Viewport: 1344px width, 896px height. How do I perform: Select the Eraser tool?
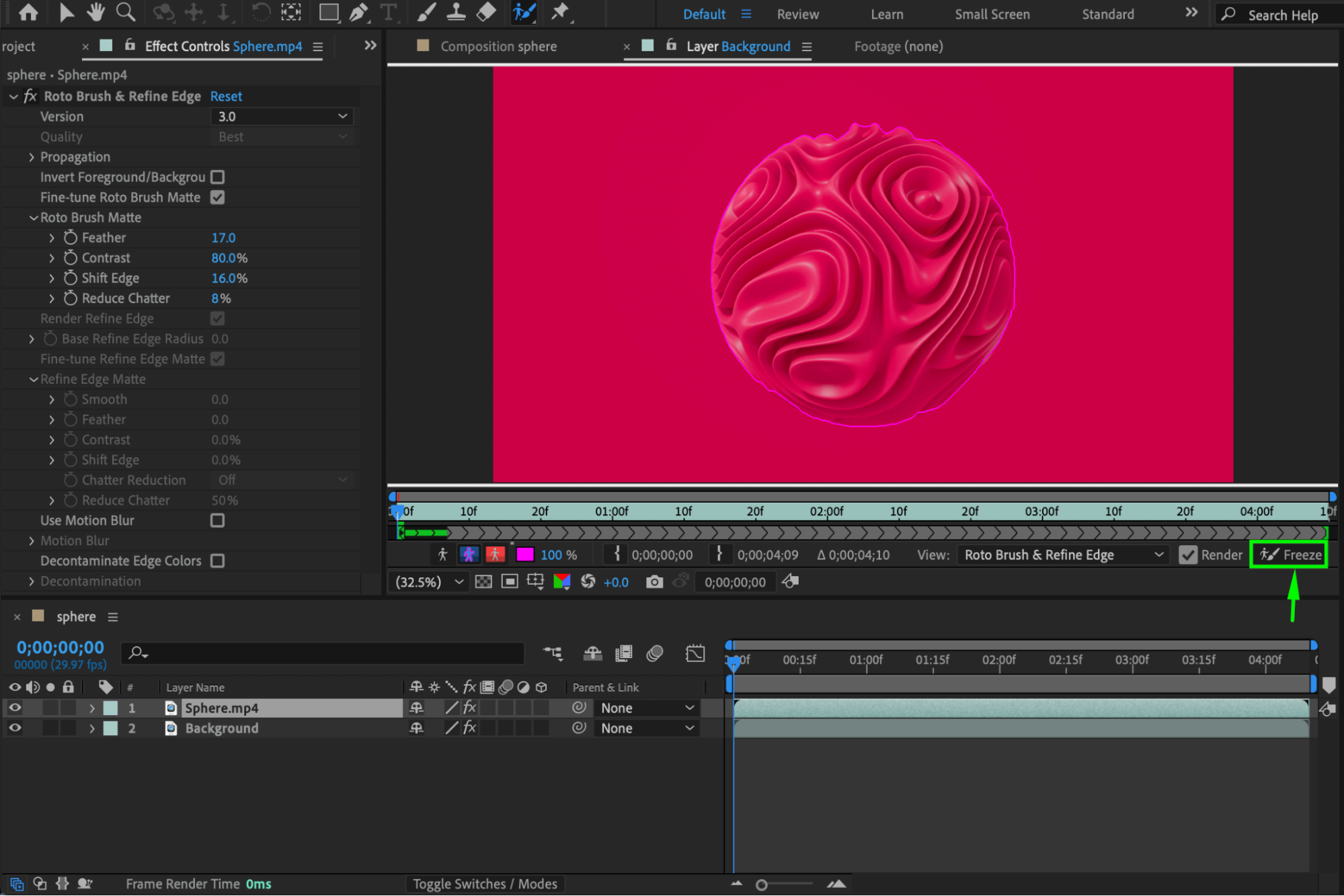486,12
